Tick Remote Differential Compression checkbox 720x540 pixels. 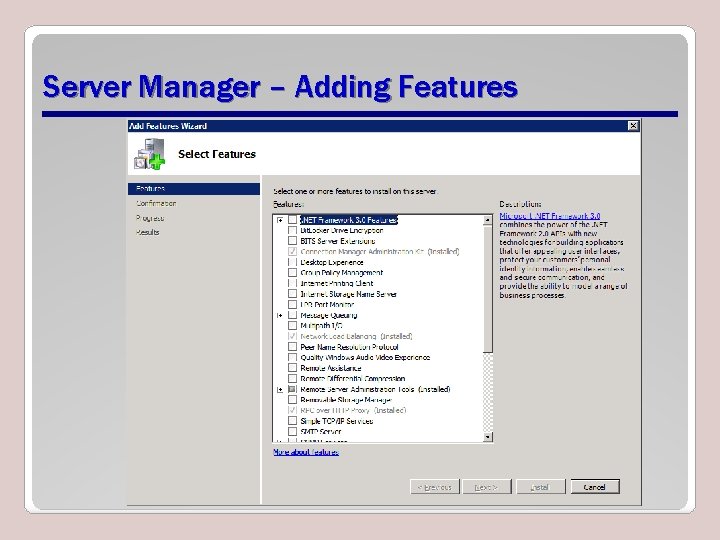[x=292, y=378]
